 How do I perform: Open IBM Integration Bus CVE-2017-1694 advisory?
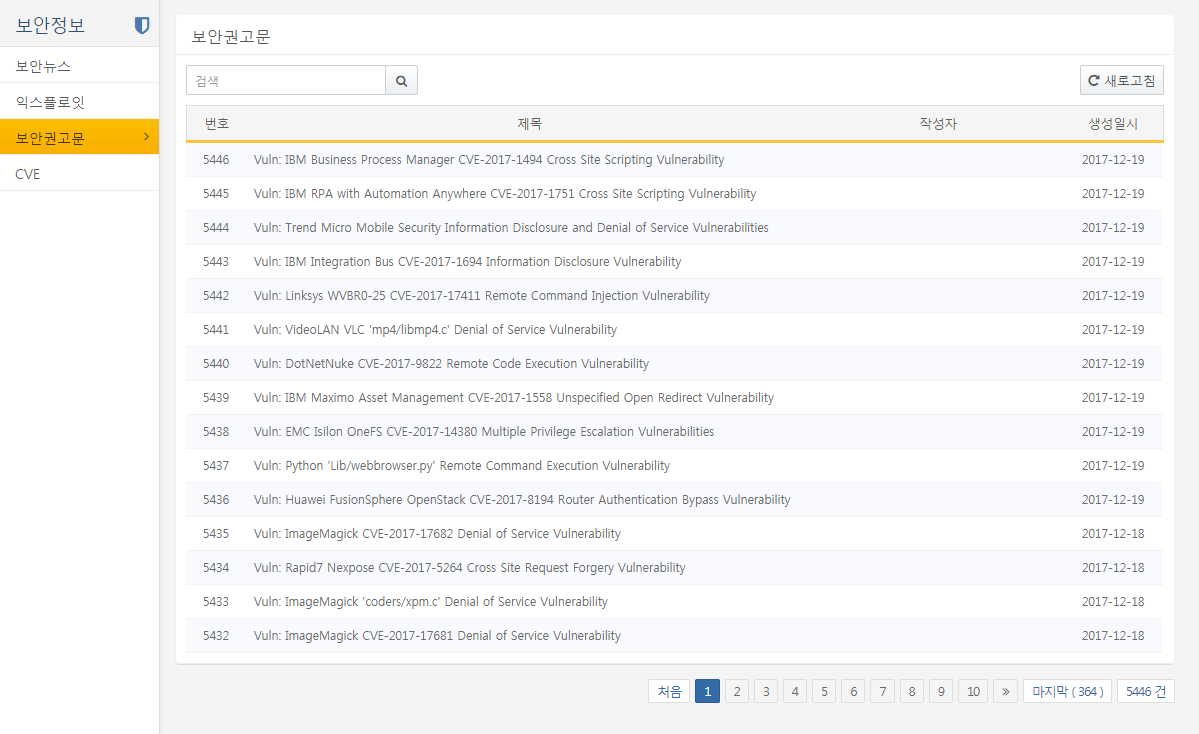(467, 261)
